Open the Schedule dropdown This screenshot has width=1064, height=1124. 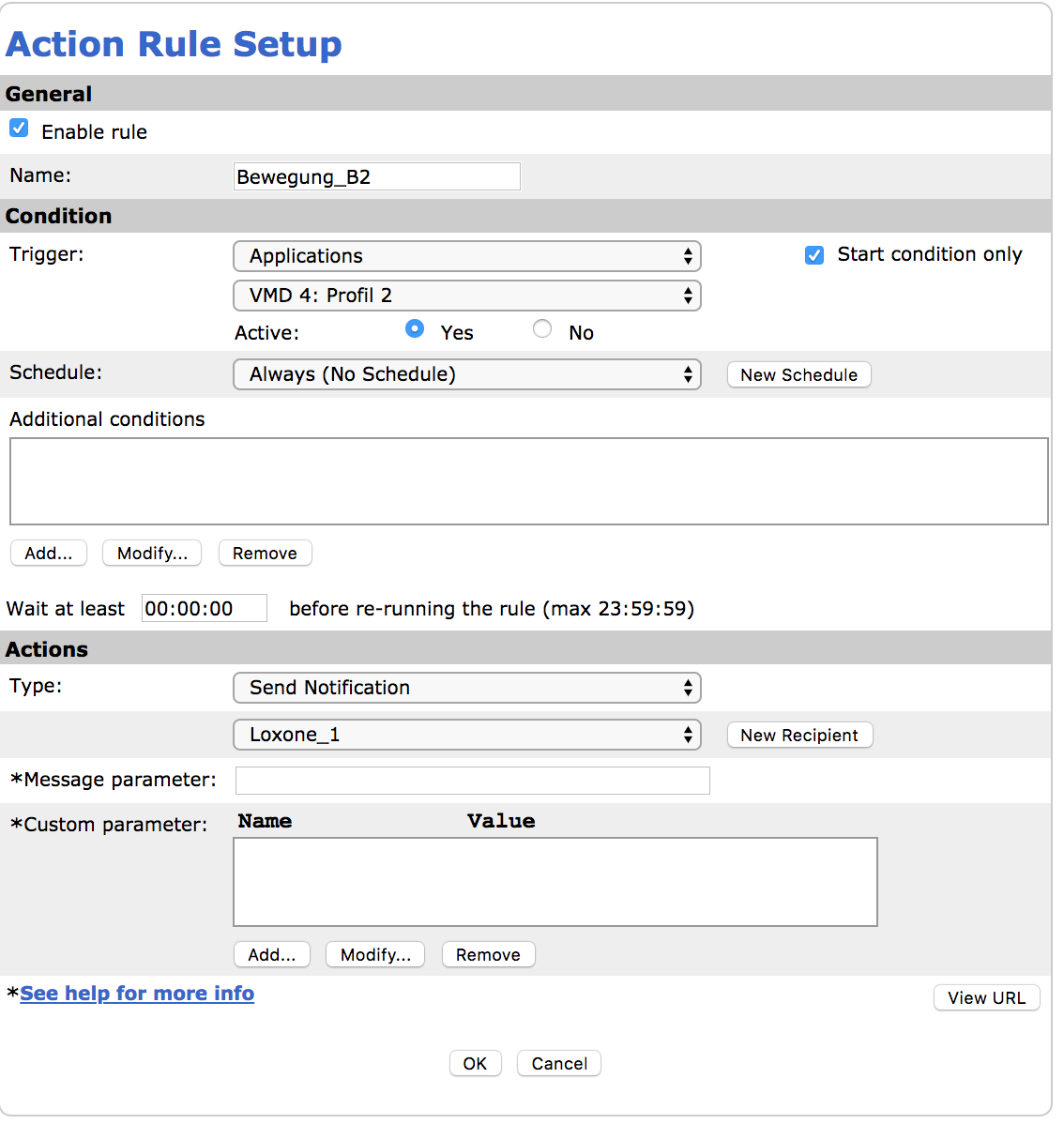(466, 374)
